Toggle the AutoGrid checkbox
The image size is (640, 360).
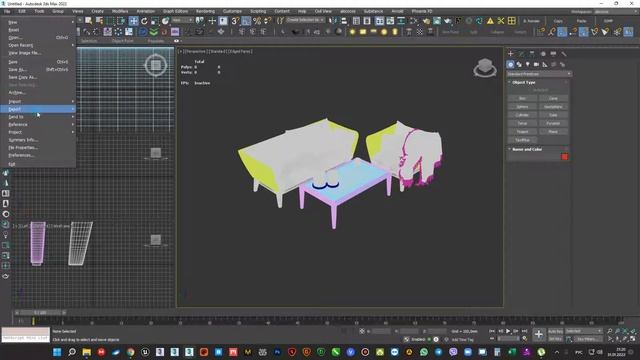pyautogui.click(x=540, y=90)
